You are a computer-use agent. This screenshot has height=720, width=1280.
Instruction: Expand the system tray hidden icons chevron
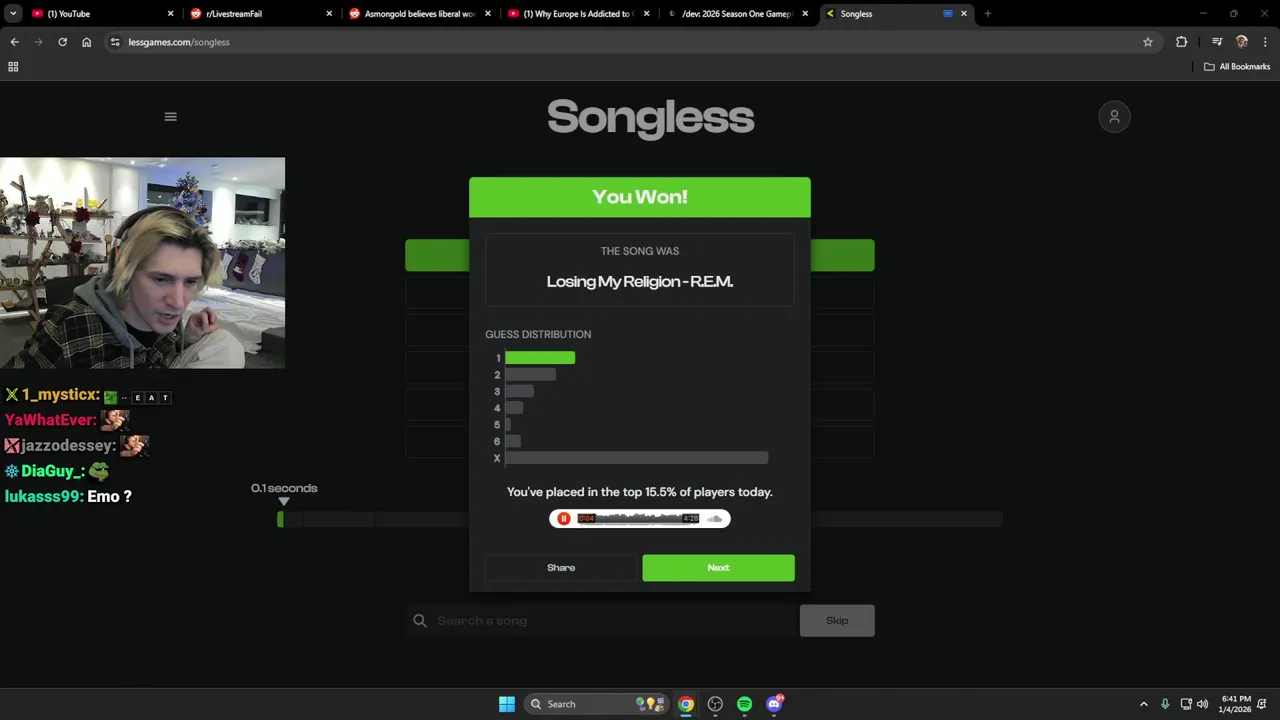pyautogui.click(x=1144, y=704)
